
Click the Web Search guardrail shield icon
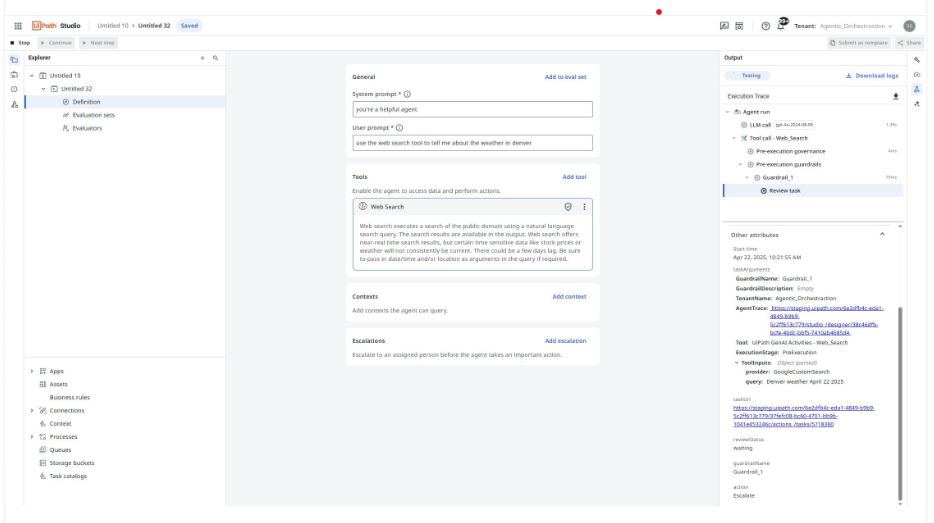[568, 206]
